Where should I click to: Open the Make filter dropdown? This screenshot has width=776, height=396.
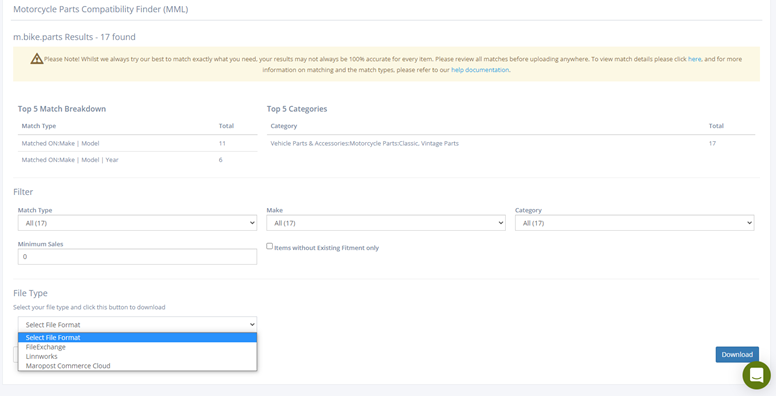(386, 223)
